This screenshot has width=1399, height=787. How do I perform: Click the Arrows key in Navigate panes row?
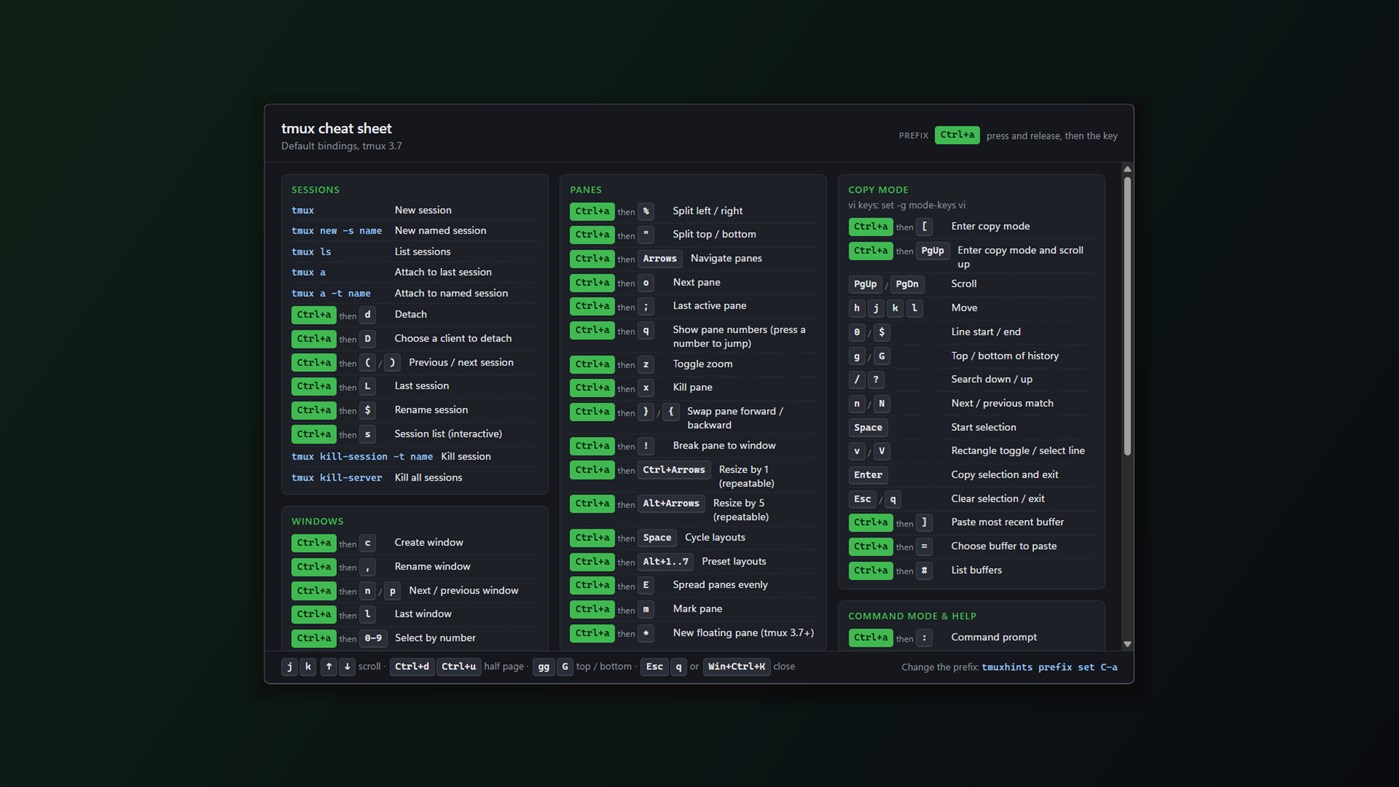(x=660, y=259)
